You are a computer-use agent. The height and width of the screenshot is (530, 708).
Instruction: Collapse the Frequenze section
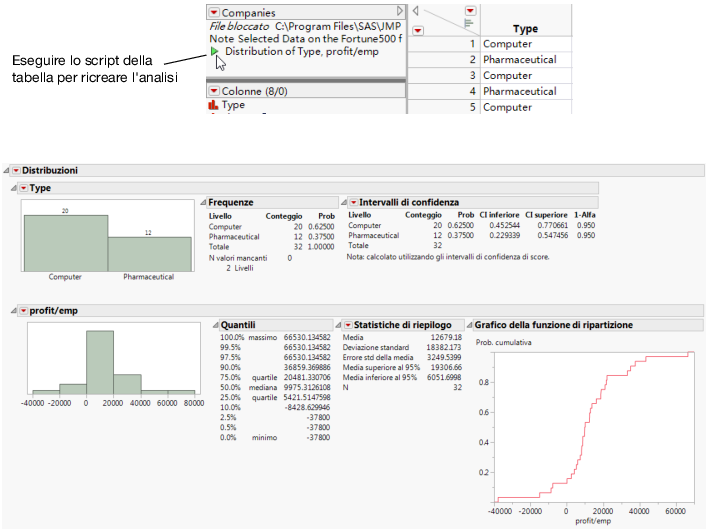coord(202,202)
